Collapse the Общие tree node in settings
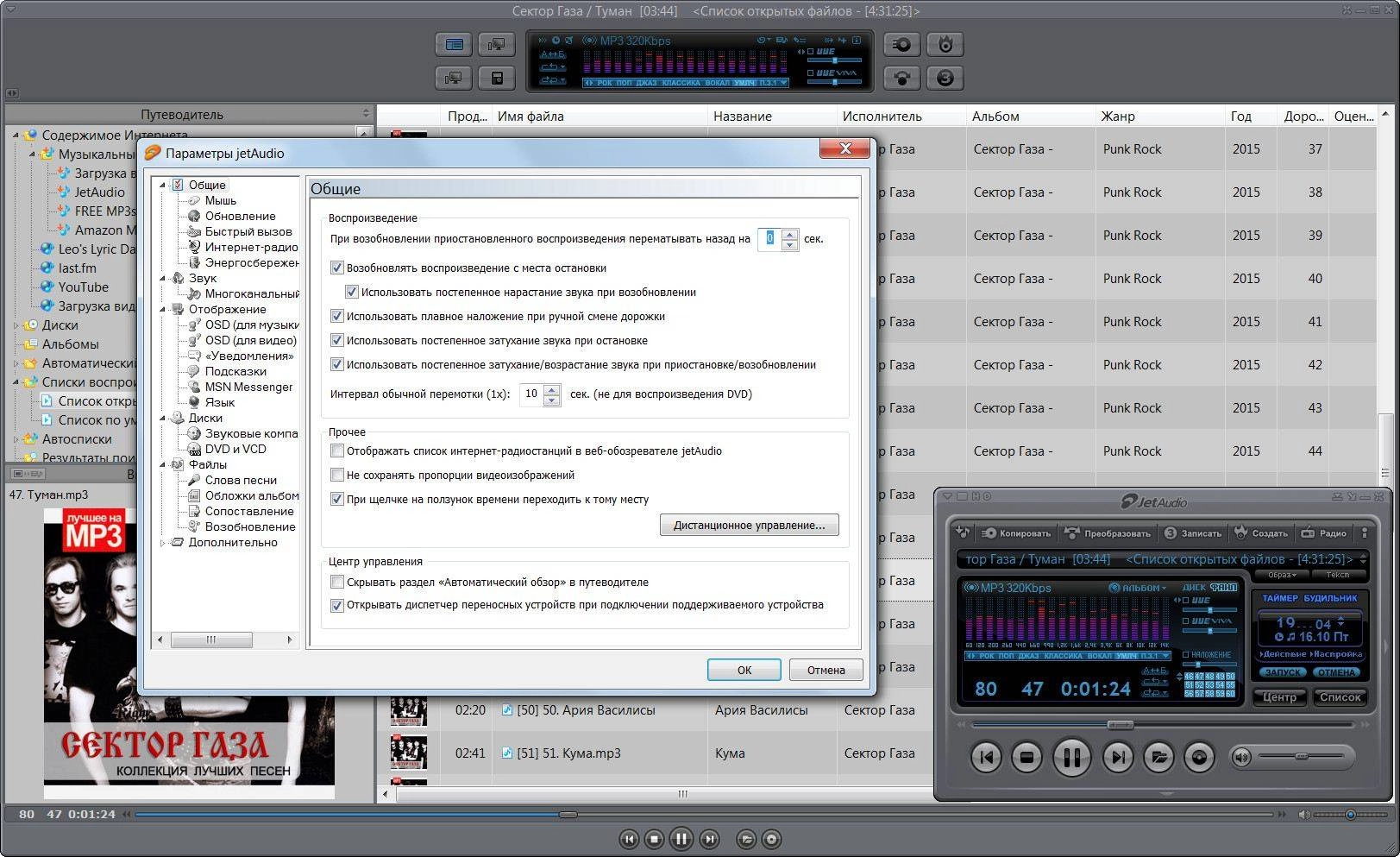 [162, 185]
